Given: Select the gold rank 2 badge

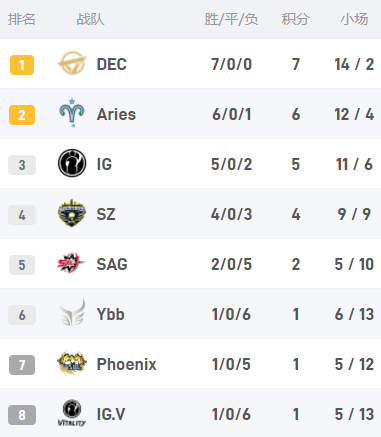Looking at the screenshot, I should pos(22,115).
